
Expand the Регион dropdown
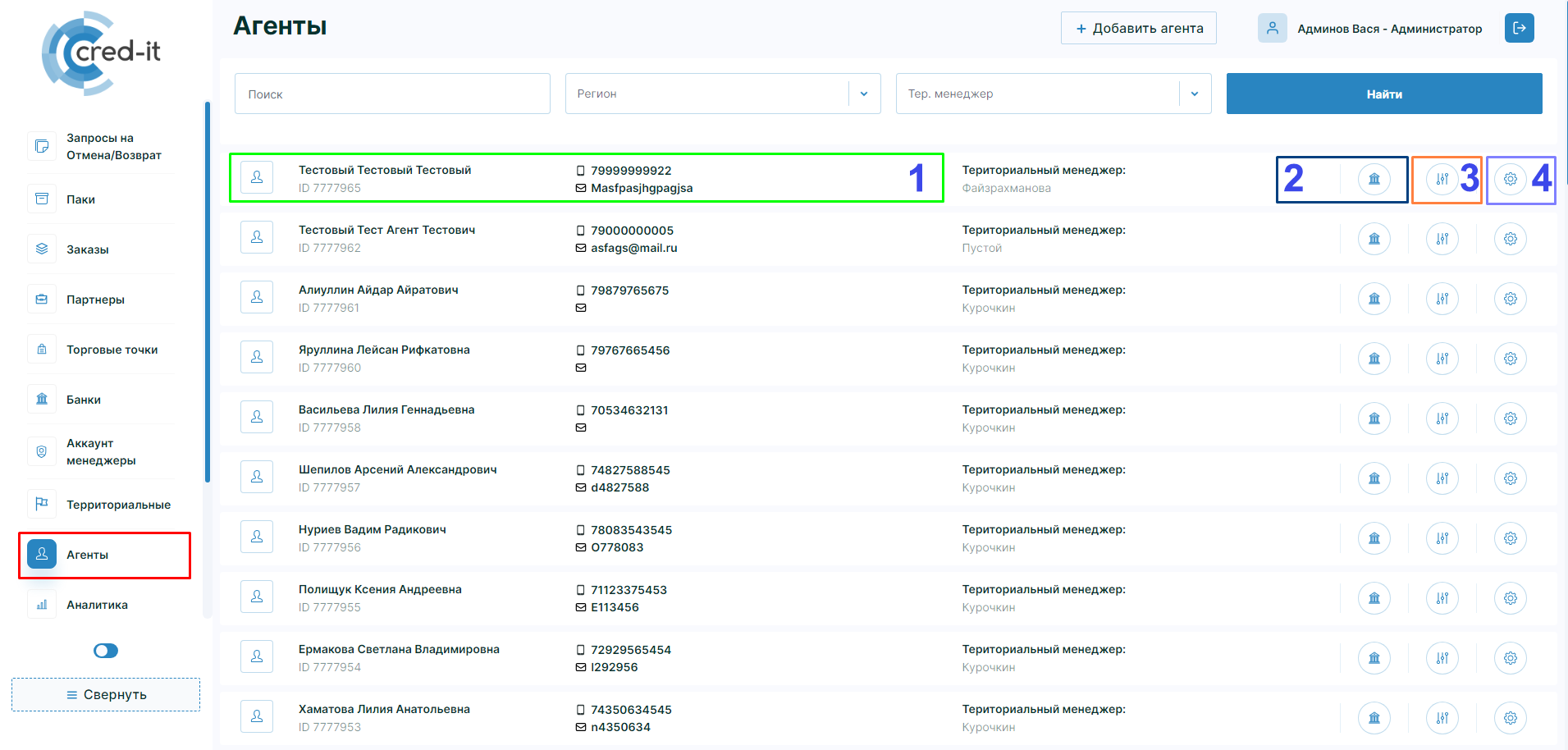pyautogui.click(x=864, y=94)
